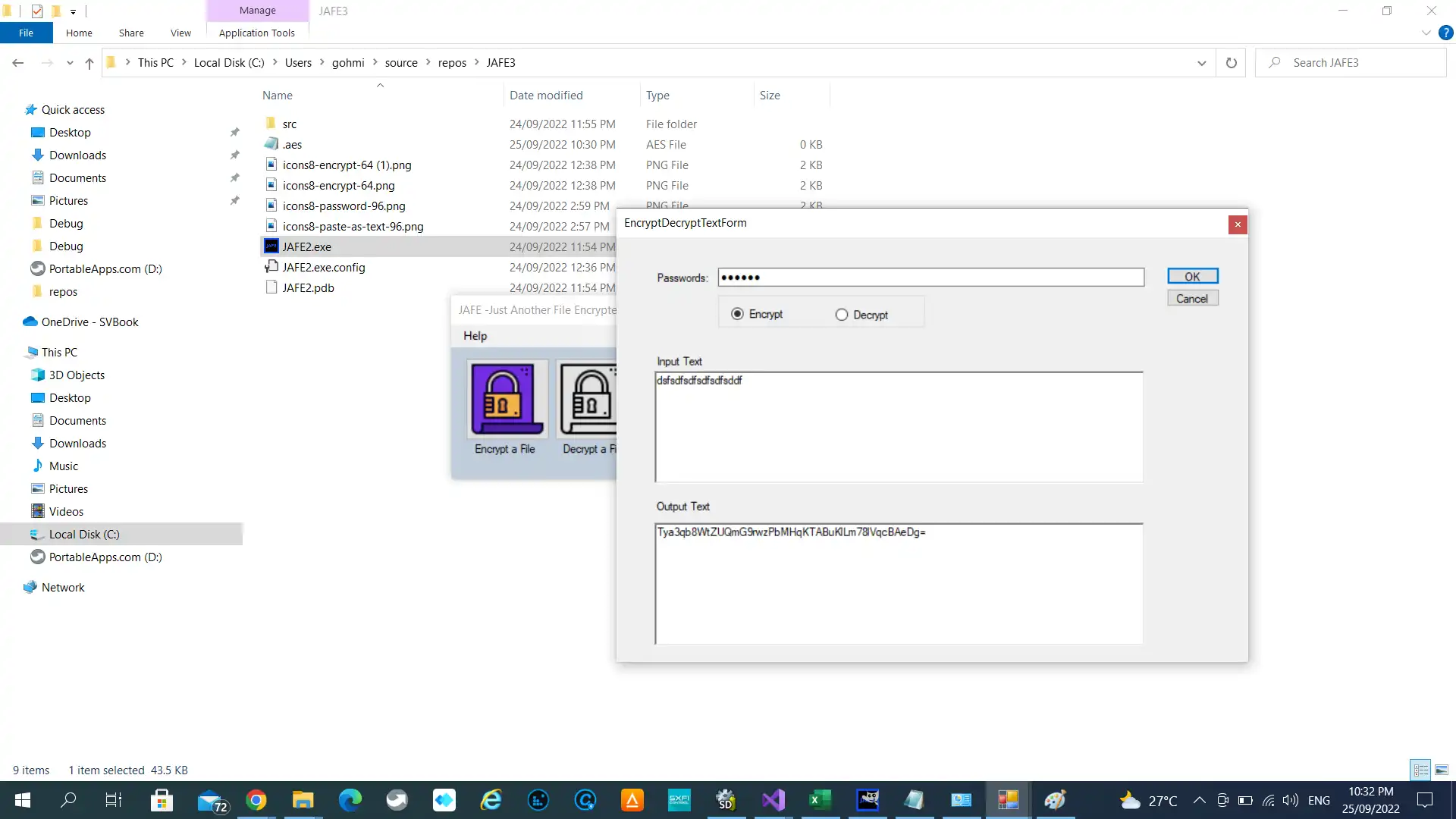Click the Cancel button

(1192, 298)
